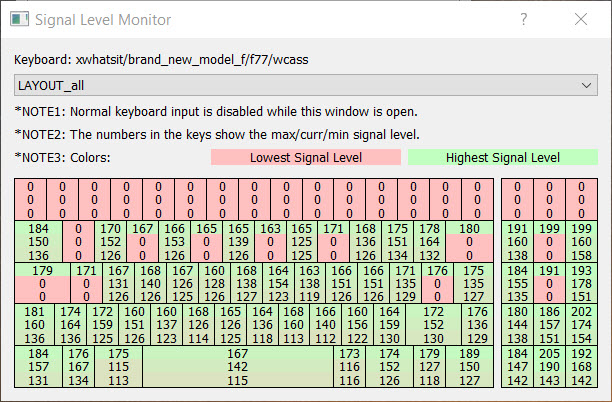
Task: Select the key showing 168 / 136 / 126
Action: (366, 242)
